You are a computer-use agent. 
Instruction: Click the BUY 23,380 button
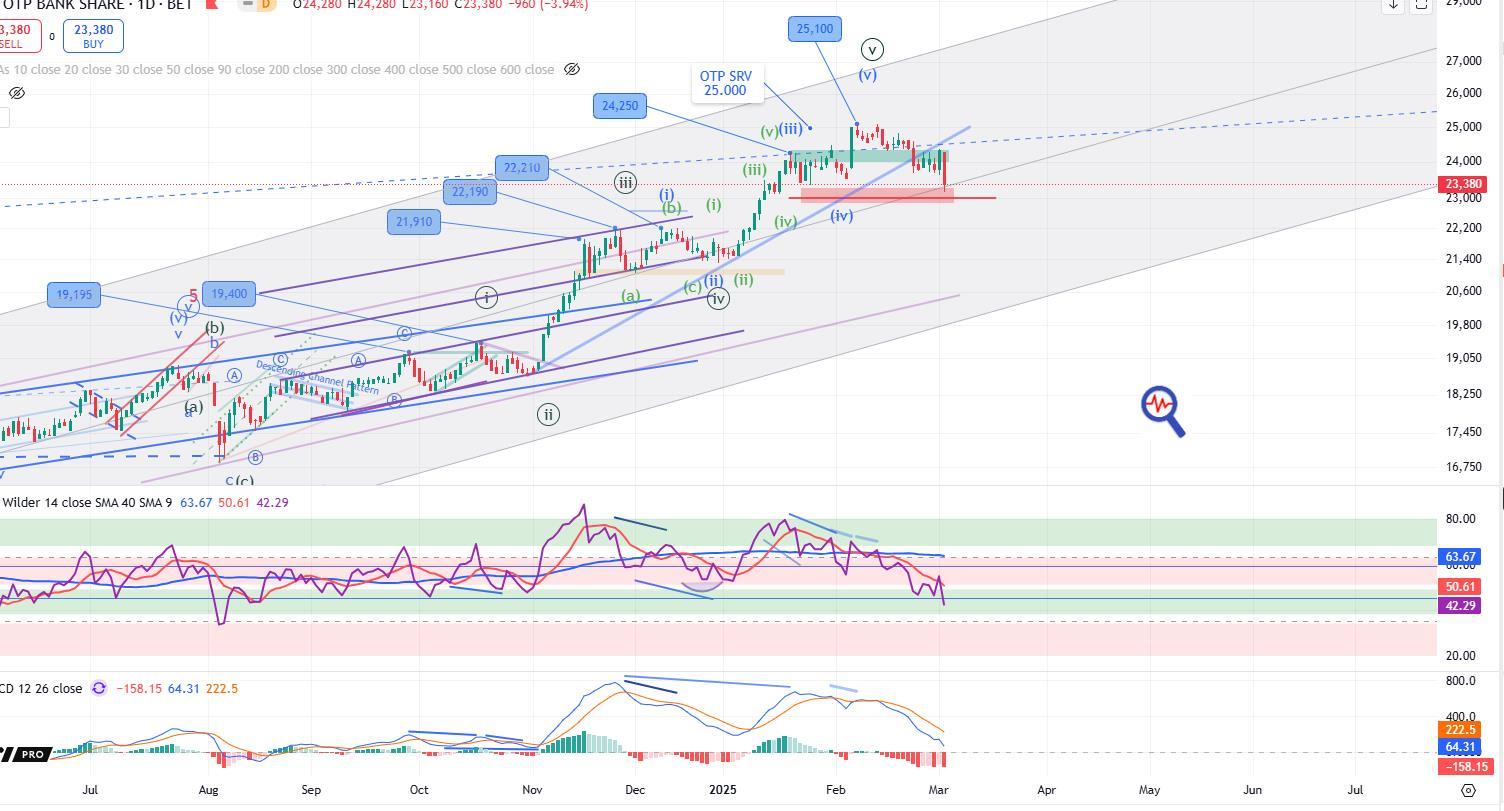coord(93,36)
